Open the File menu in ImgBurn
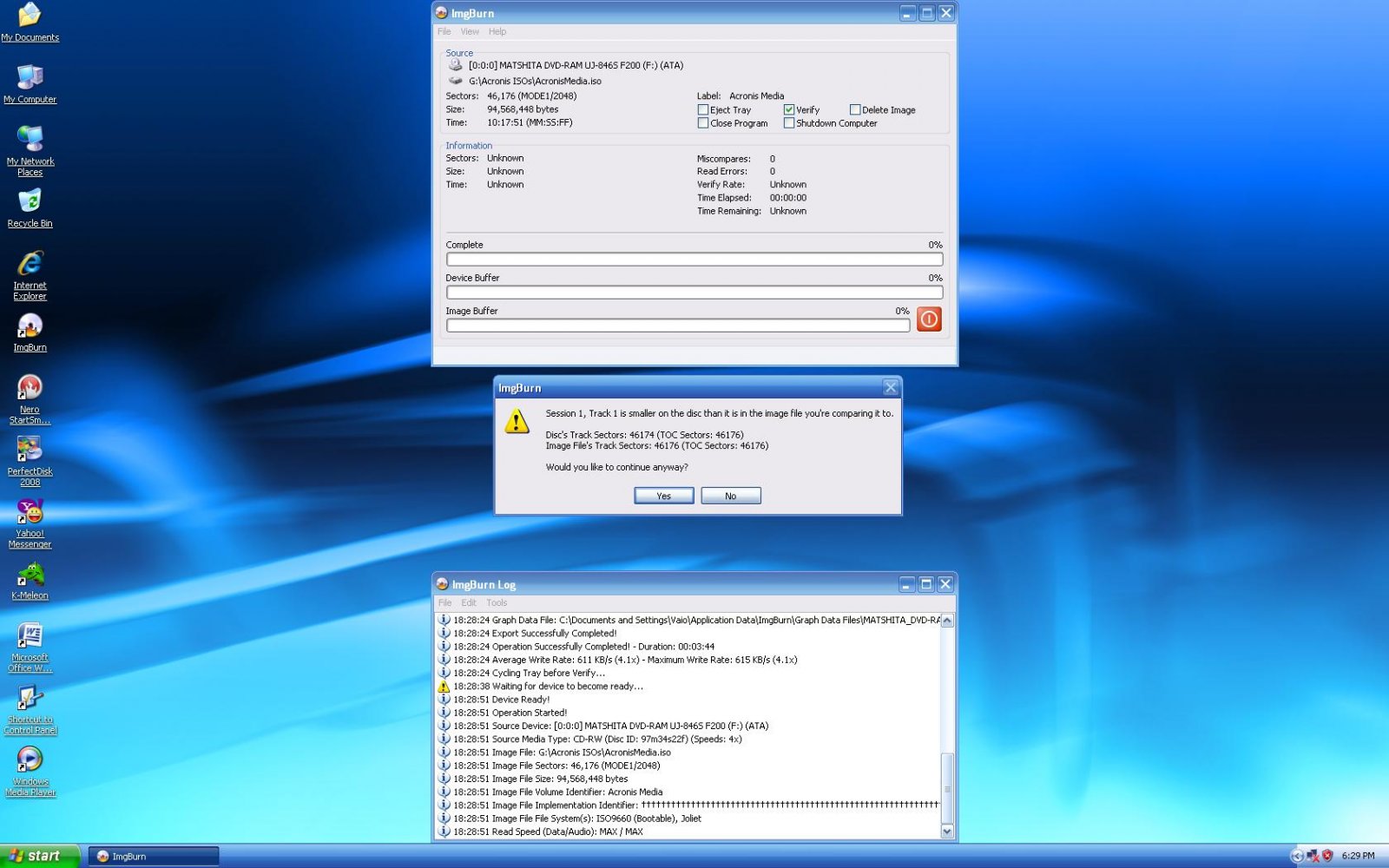 click(x=444, y=31)
